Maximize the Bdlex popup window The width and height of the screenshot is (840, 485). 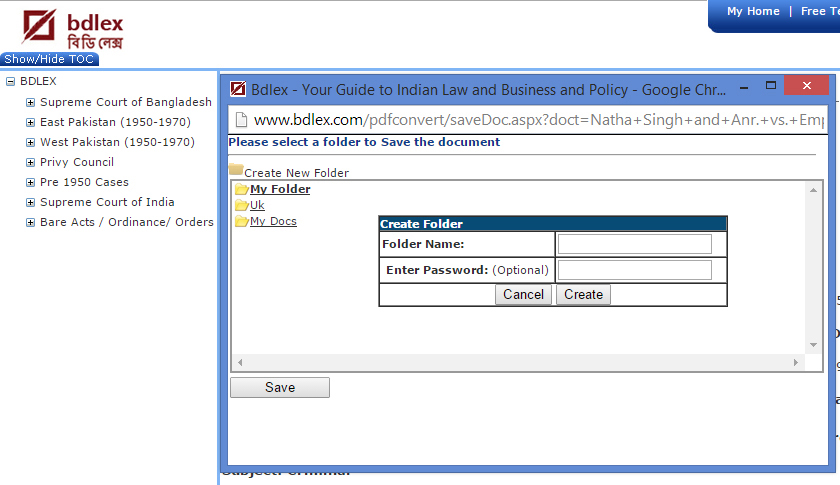click(771, 86)
